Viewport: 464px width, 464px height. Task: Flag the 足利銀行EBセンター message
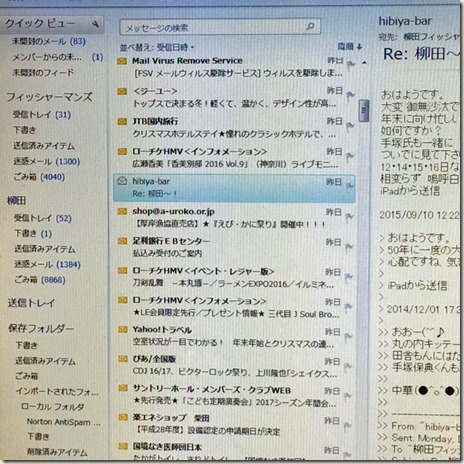[x=349, y=247]
